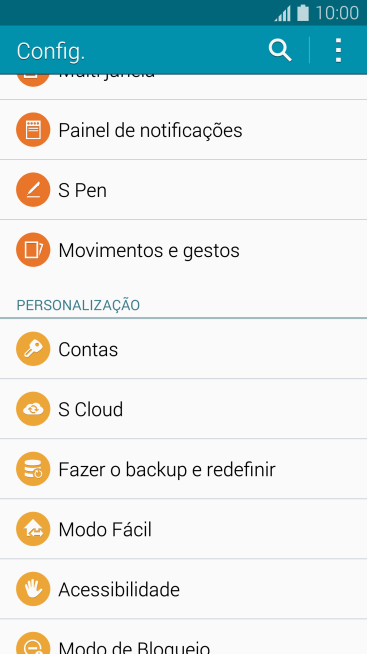
Task: Tap the Contas key icon
Action: click(x=33, y=349)
